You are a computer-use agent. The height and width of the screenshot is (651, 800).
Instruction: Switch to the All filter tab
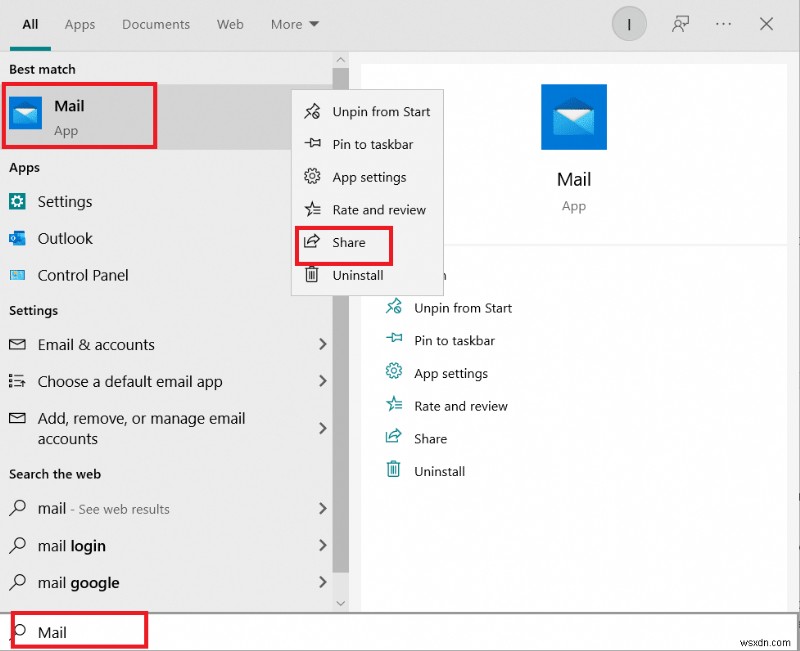pyautogui.click(x=30, y=24)
